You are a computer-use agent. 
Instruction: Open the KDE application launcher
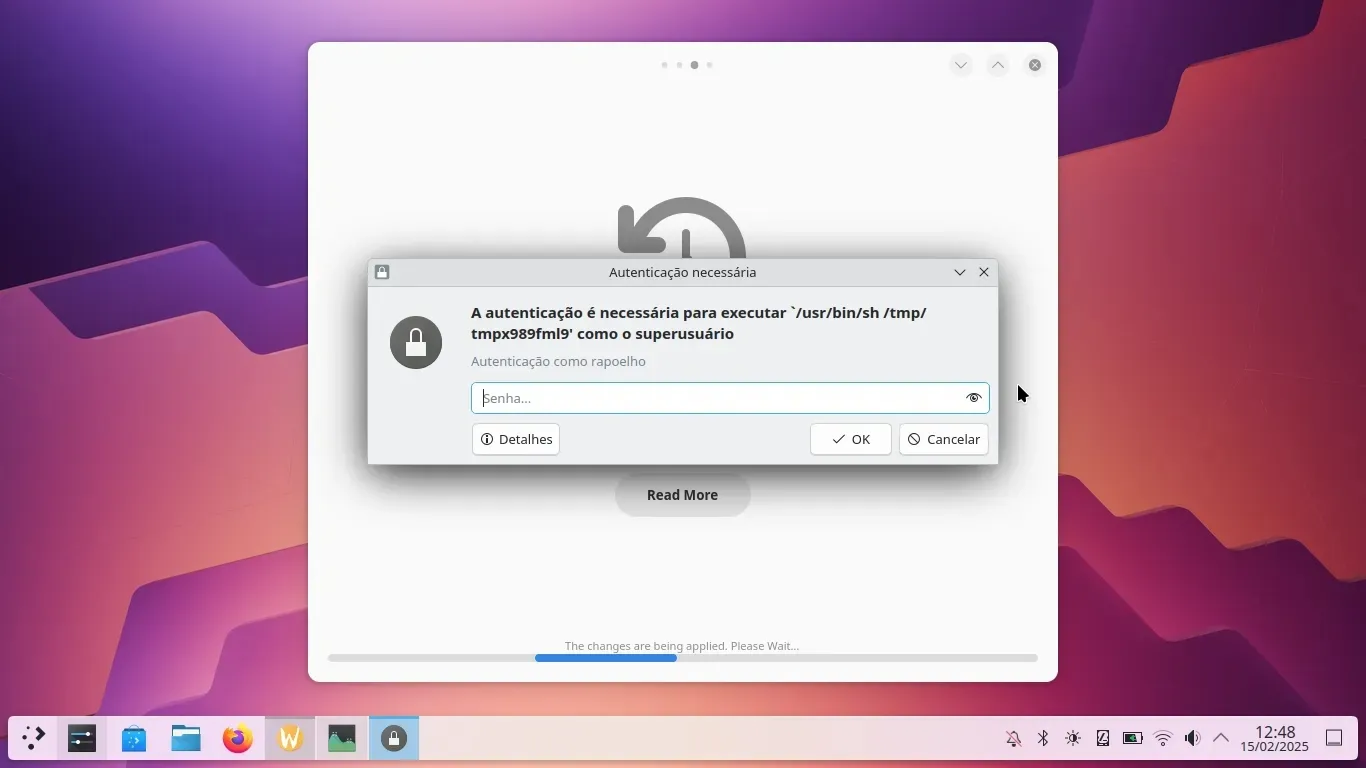pos(33,739)
